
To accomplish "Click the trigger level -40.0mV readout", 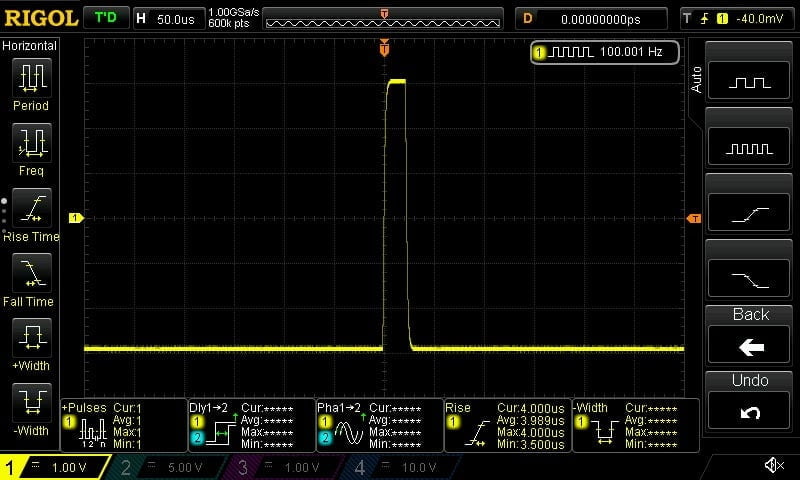I will pyautogui.click(x=759, y=19).
